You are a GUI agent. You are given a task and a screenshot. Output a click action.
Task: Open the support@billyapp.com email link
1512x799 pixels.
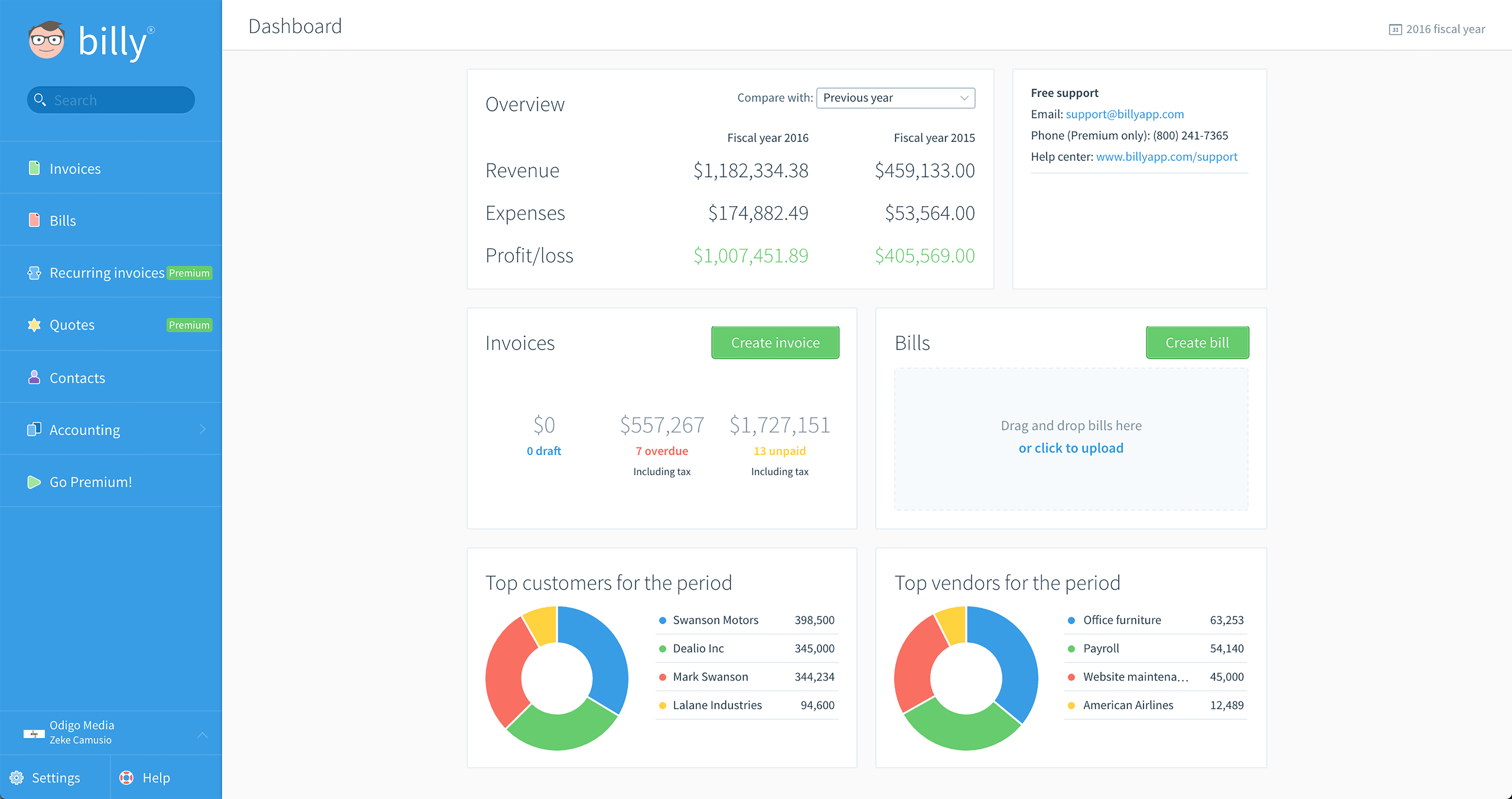pos(1125,115)
